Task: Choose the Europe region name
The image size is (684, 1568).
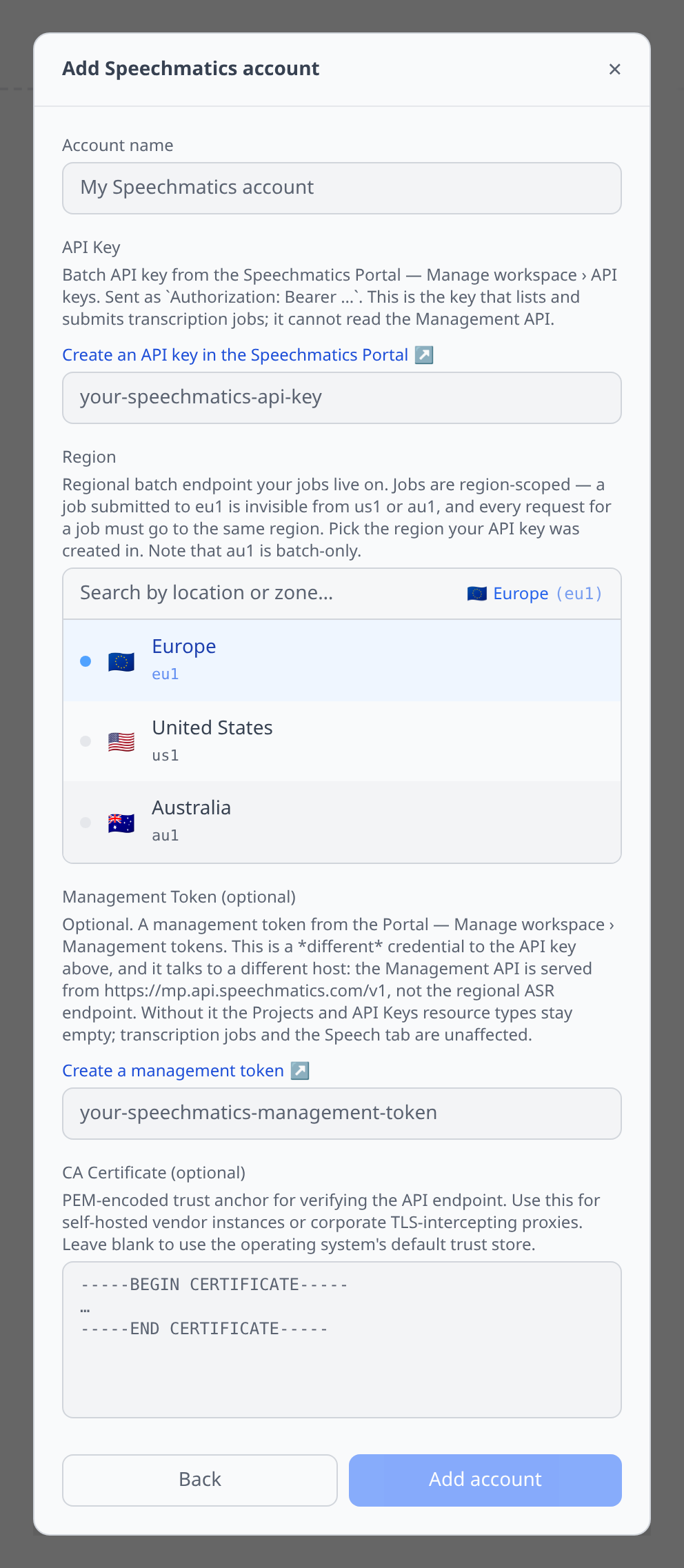Action: pyautogui.click(x=184, y=647)
